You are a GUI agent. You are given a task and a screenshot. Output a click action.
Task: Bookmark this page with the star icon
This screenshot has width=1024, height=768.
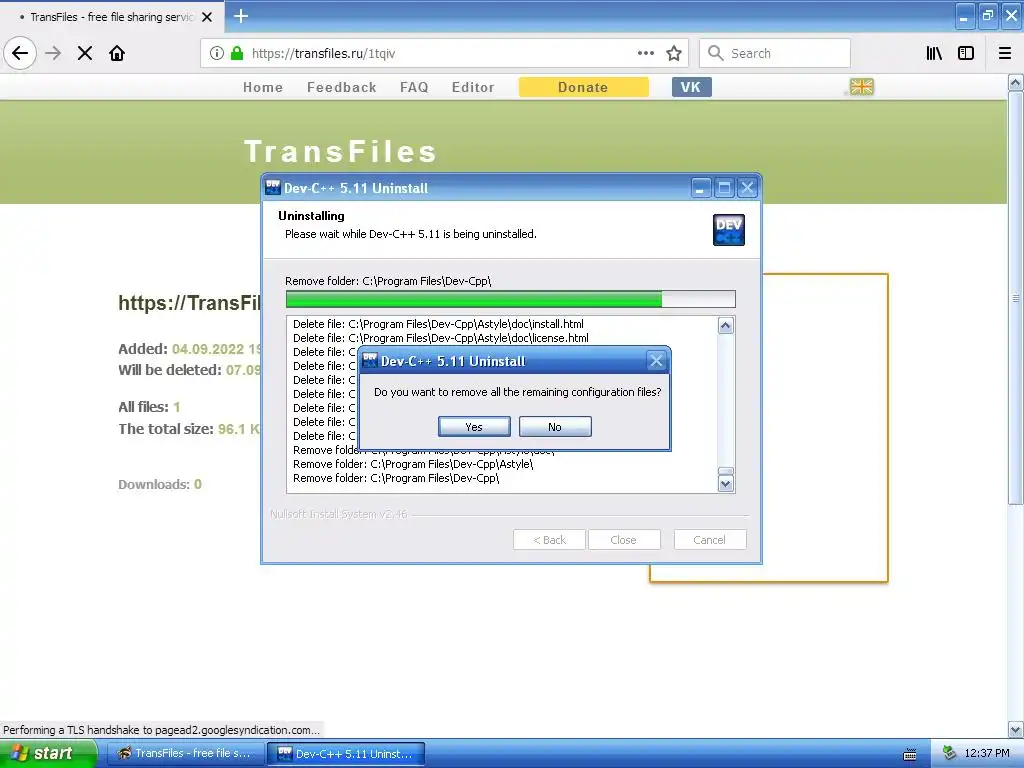pyautogui.click(x=674, y=54)
